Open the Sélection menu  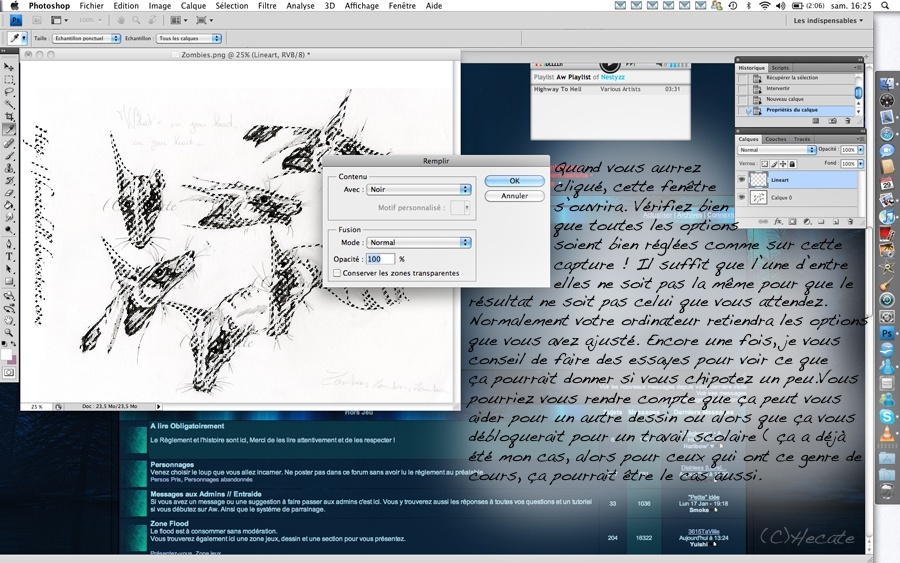pyautogui.click(x=232, y=6)
